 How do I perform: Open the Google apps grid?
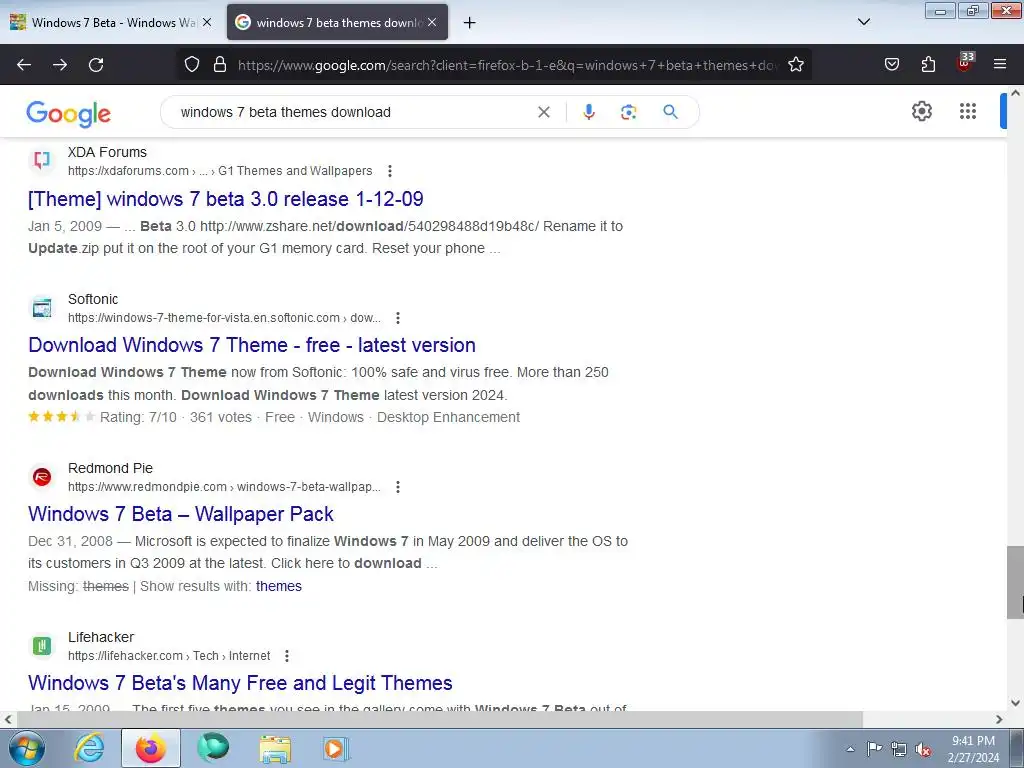coord(968,111)
